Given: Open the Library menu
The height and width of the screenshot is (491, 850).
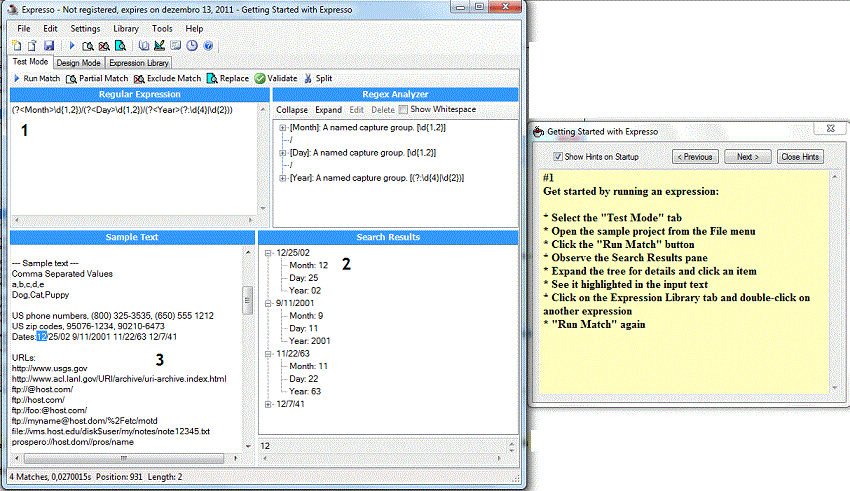Looking at the screenshot, I should tap(125, 29).
